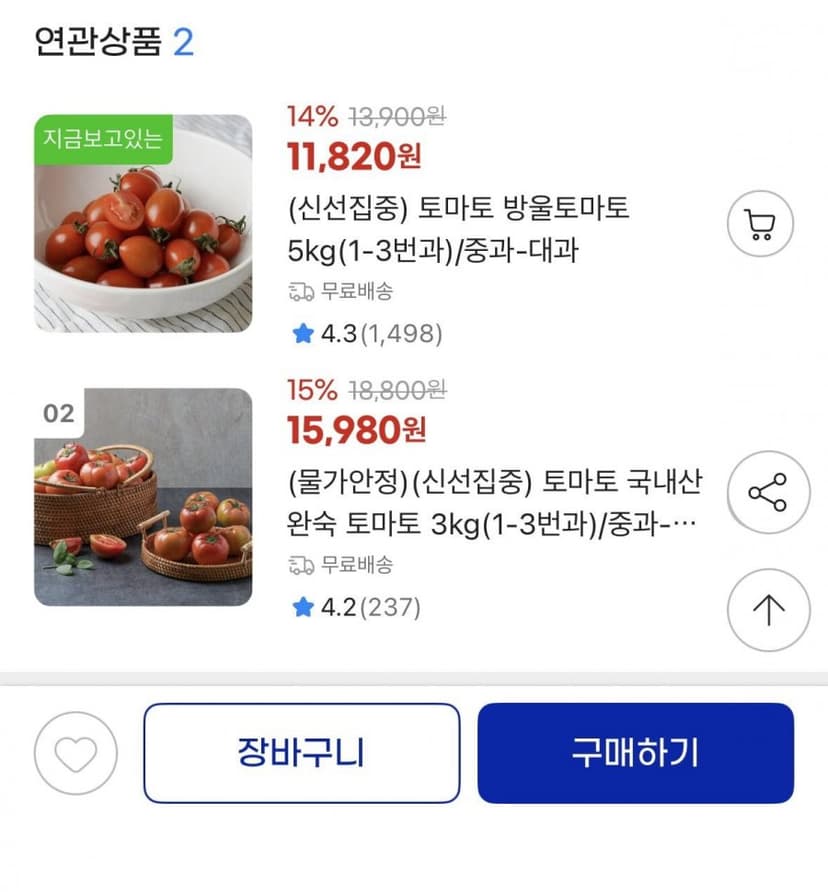
Task: Tap the 4.3 star rating with 1,498 reviews
Action: point(366,333)
